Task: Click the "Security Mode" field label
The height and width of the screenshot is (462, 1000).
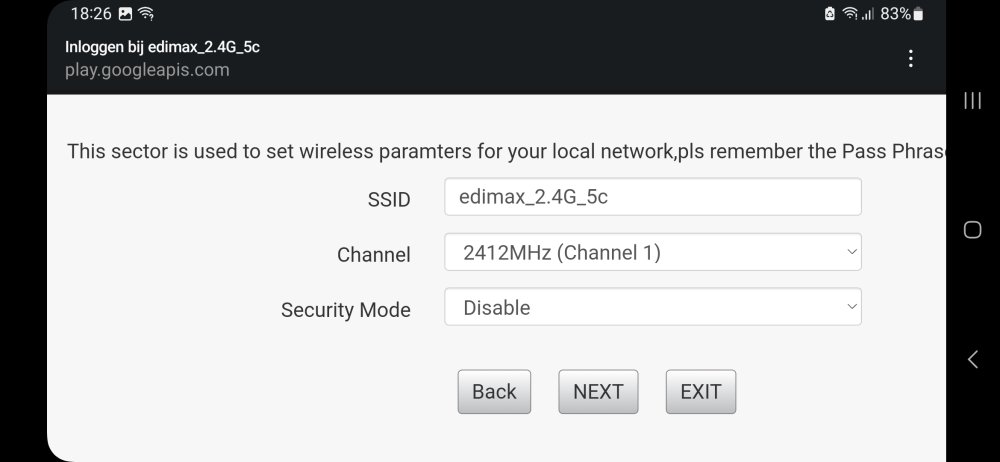Action: tap(345, 310)
